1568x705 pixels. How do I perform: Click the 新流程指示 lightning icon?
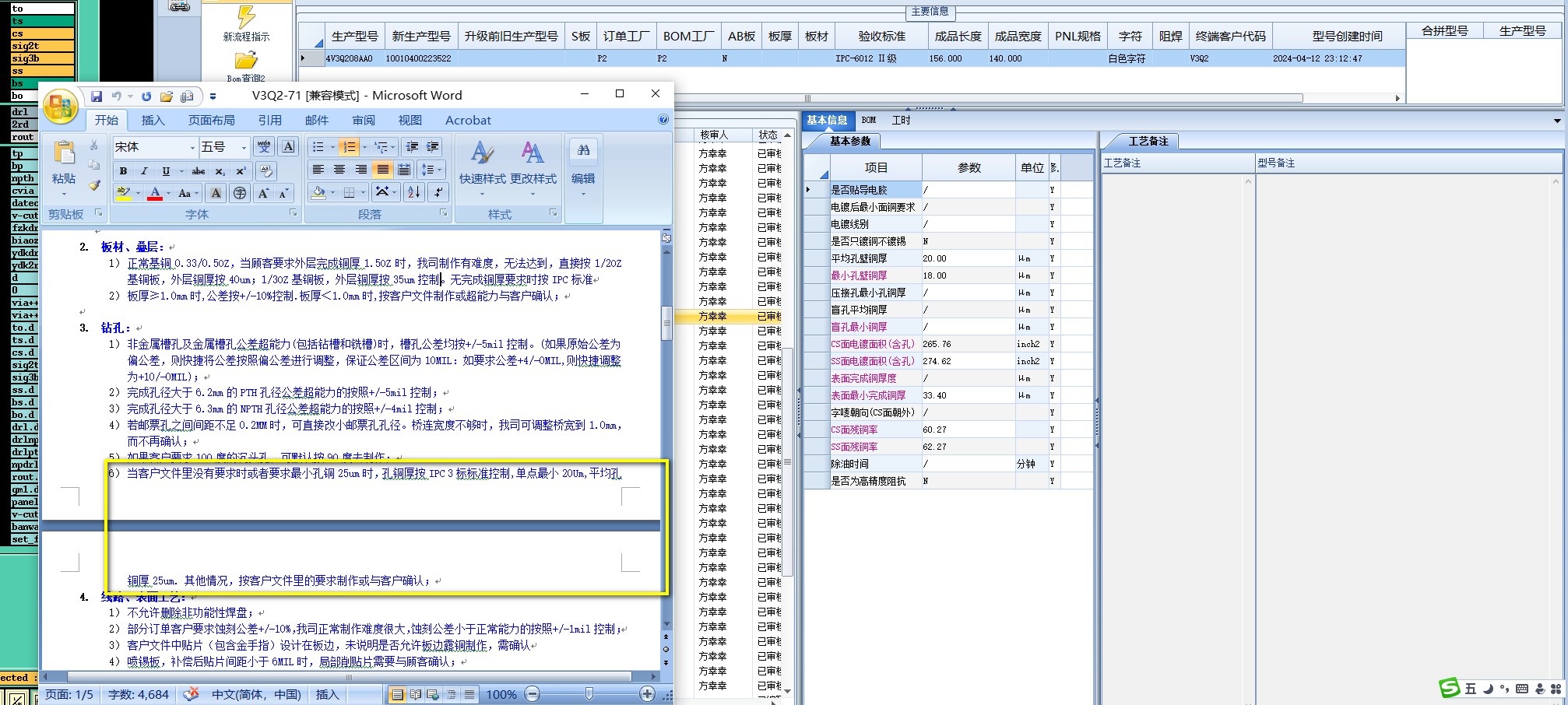[246, 17]
